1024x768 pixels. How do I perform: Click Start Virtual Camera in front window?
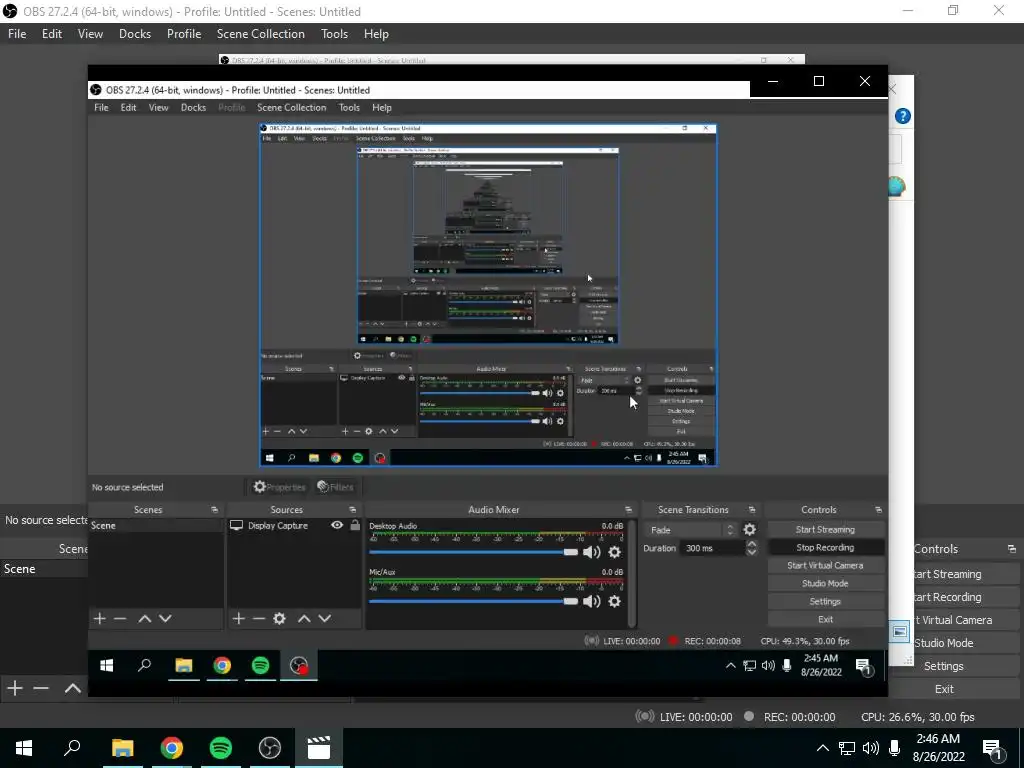[825, 566]
